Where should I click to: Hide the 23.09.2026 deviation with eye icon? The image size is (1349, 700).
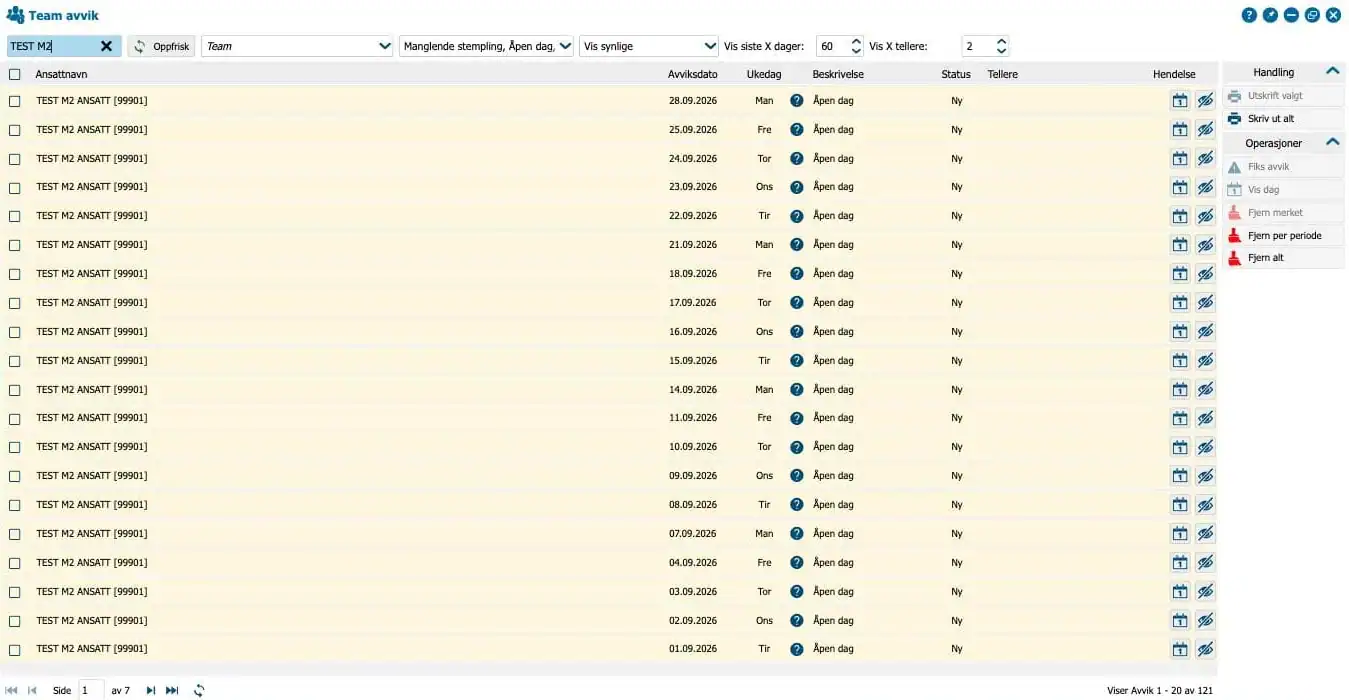pos(1205,187)
